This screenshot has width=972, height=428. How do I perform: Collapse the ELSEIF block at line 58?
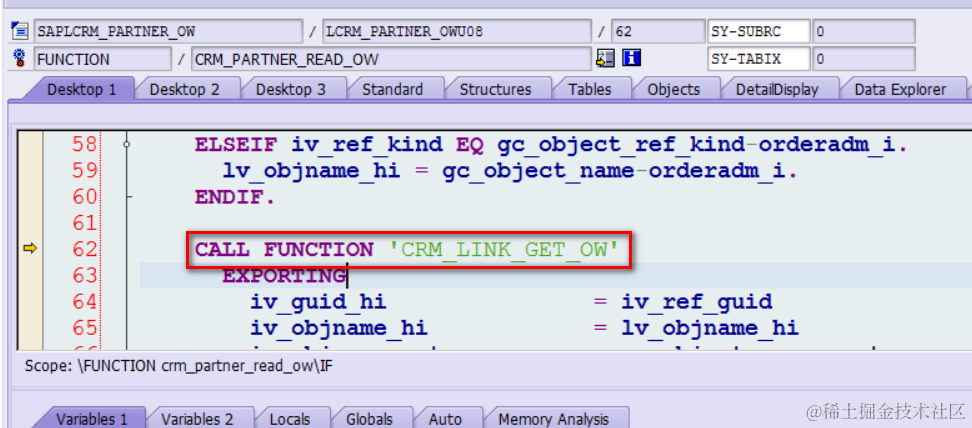click(126, 145)
